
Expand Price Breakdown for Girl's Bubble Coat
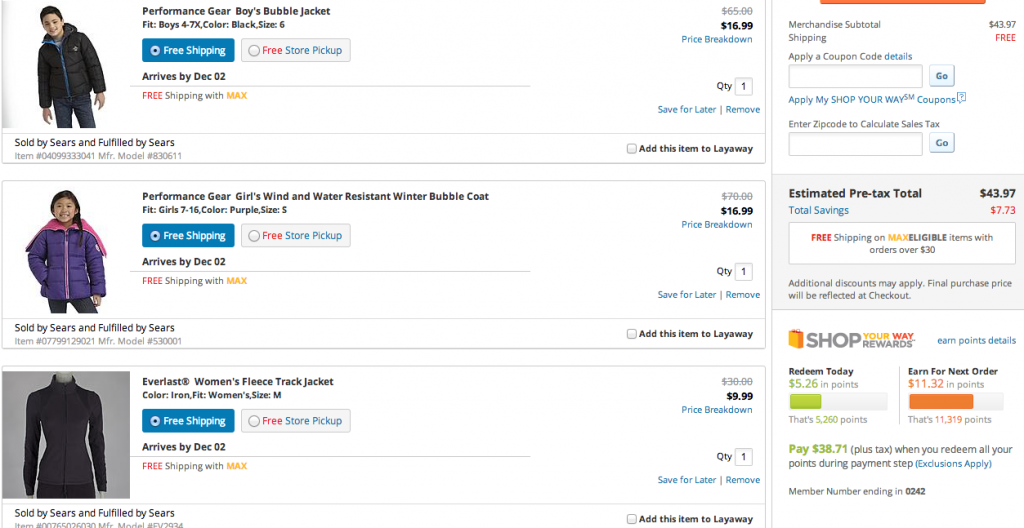pos(717,225)
